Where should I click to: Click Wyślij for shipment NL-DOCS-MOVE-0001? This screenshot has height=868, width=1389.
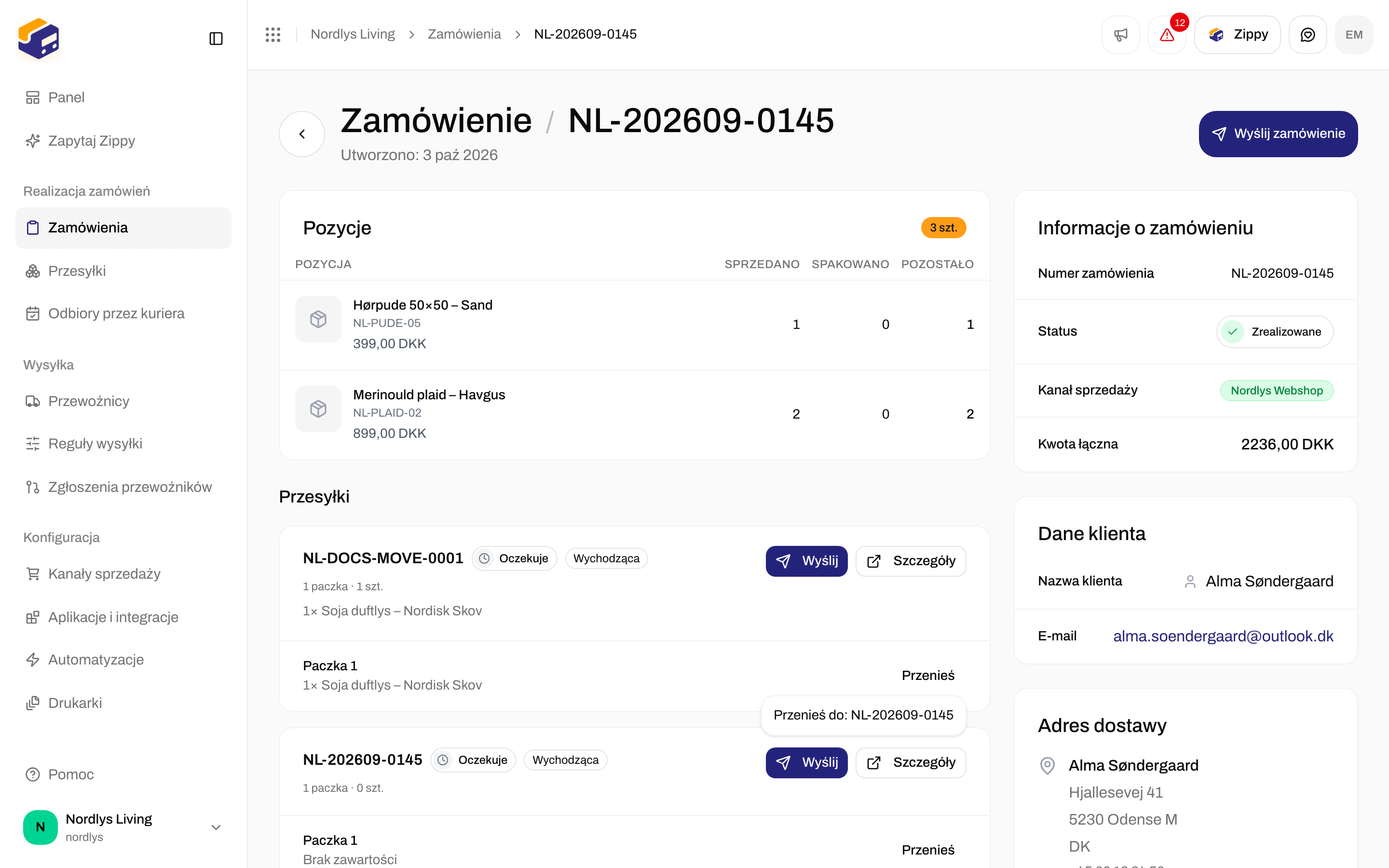[x=806, y=561]
